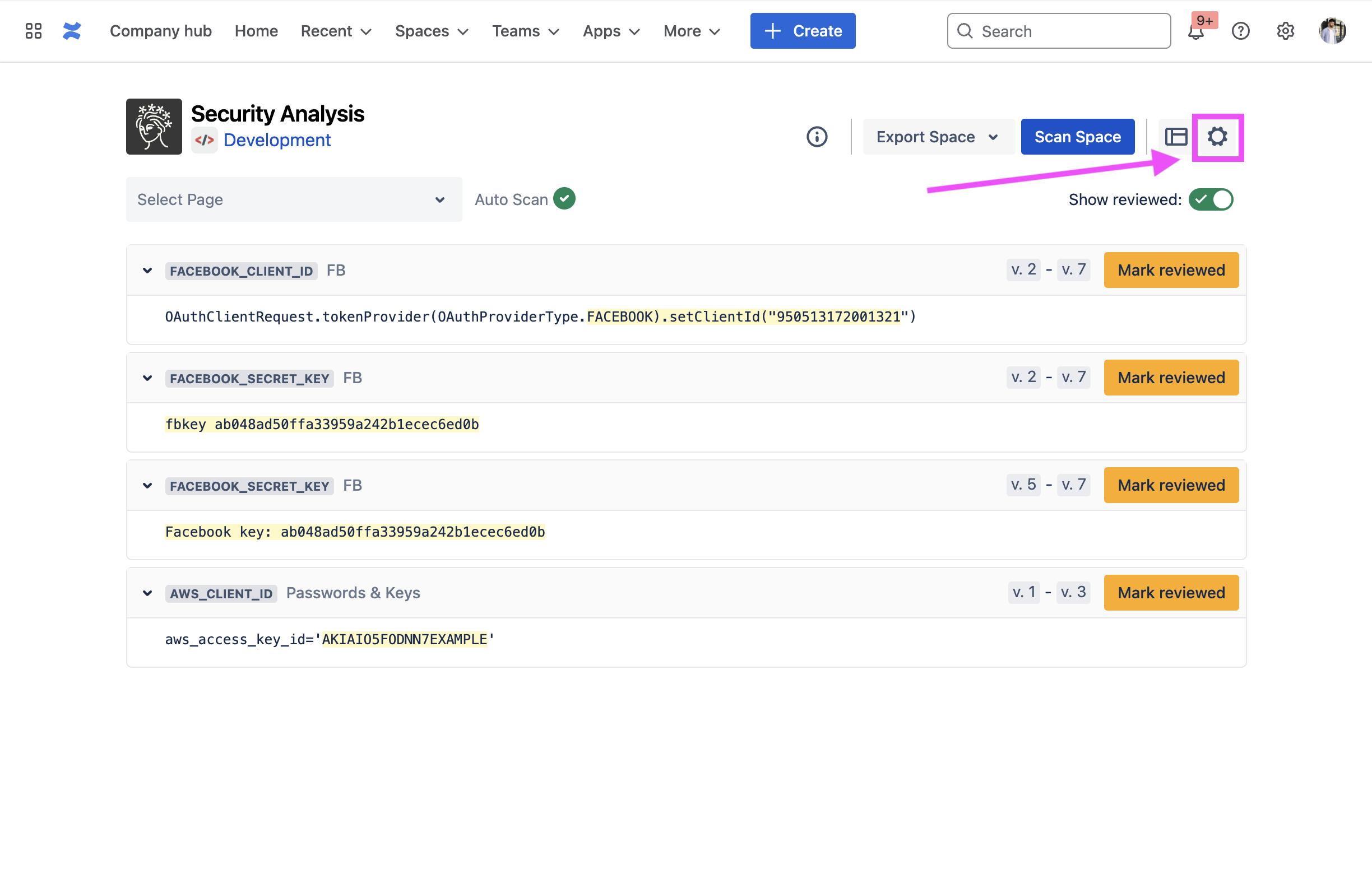Click the Confluence logo icon
The image size is (1372, 875).
click(72, 31)
